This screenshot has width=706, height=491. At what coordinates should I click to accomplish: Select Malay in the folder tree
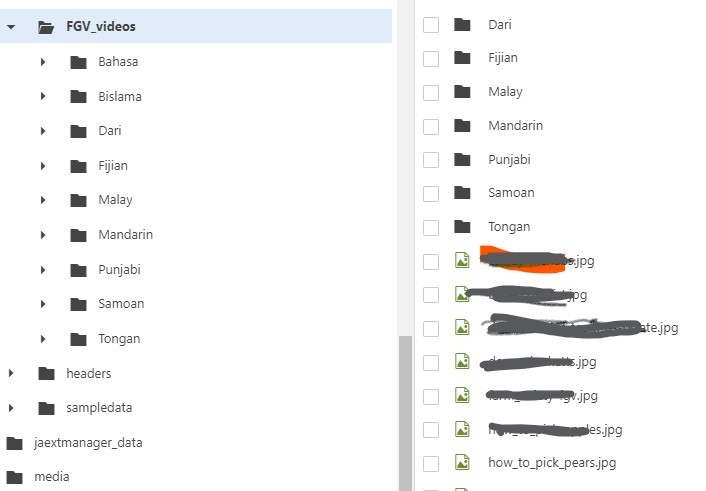pos(115,200)
